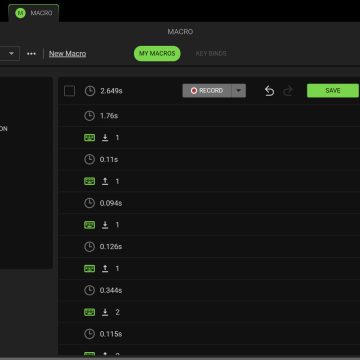
Task: Click the green M logo icon
Action: [21, 13]
